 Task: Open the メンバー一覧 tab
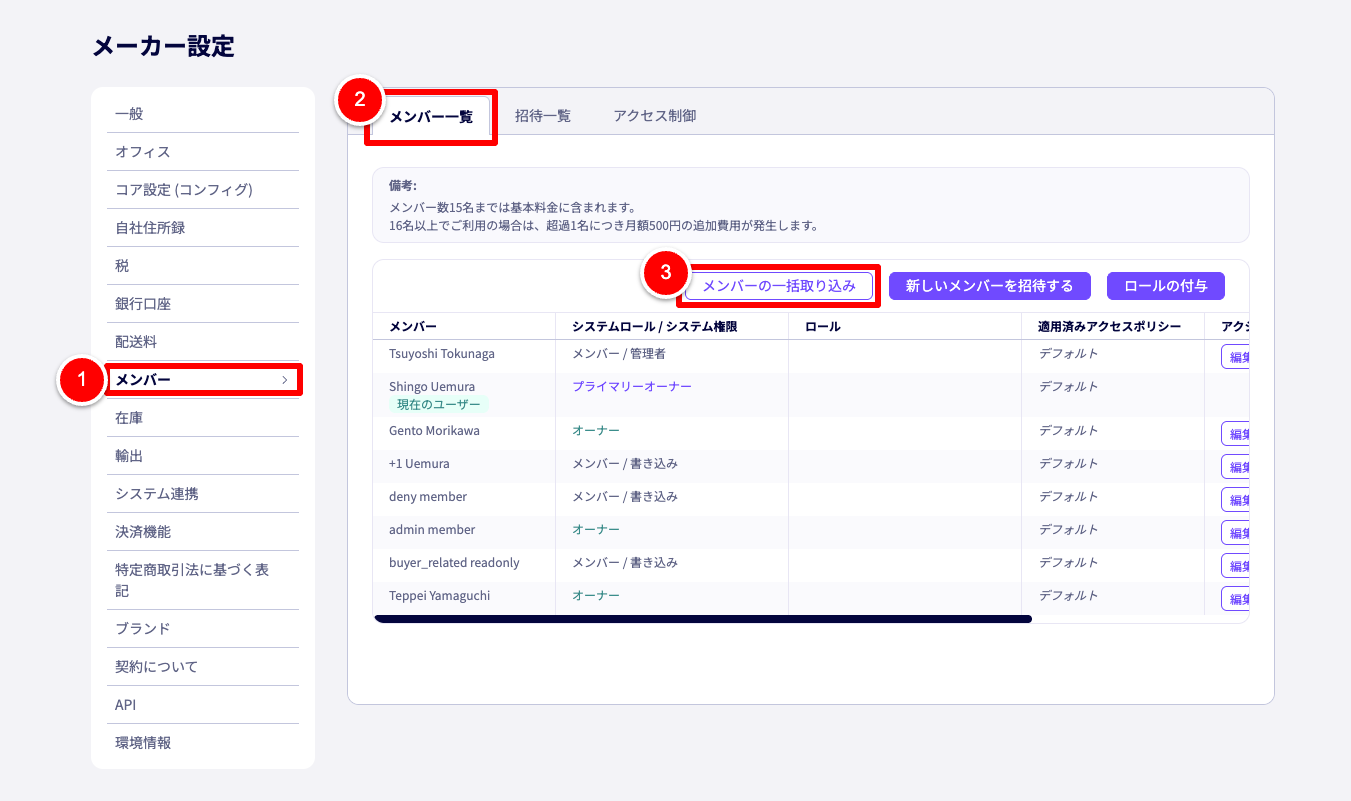(431, 116)
